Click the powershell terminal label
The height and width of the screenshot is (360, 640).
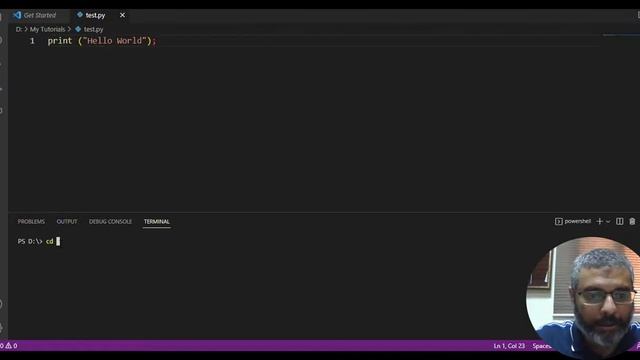point(578,221)
